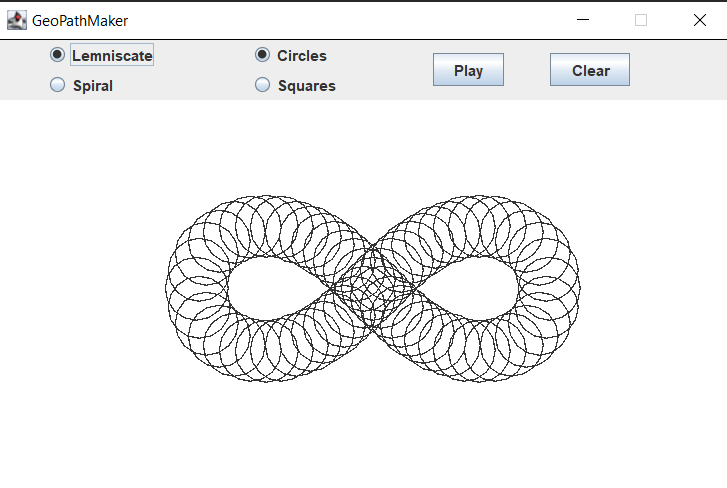
Task: Click the "Spiral" text label
Action: (93, 86)
